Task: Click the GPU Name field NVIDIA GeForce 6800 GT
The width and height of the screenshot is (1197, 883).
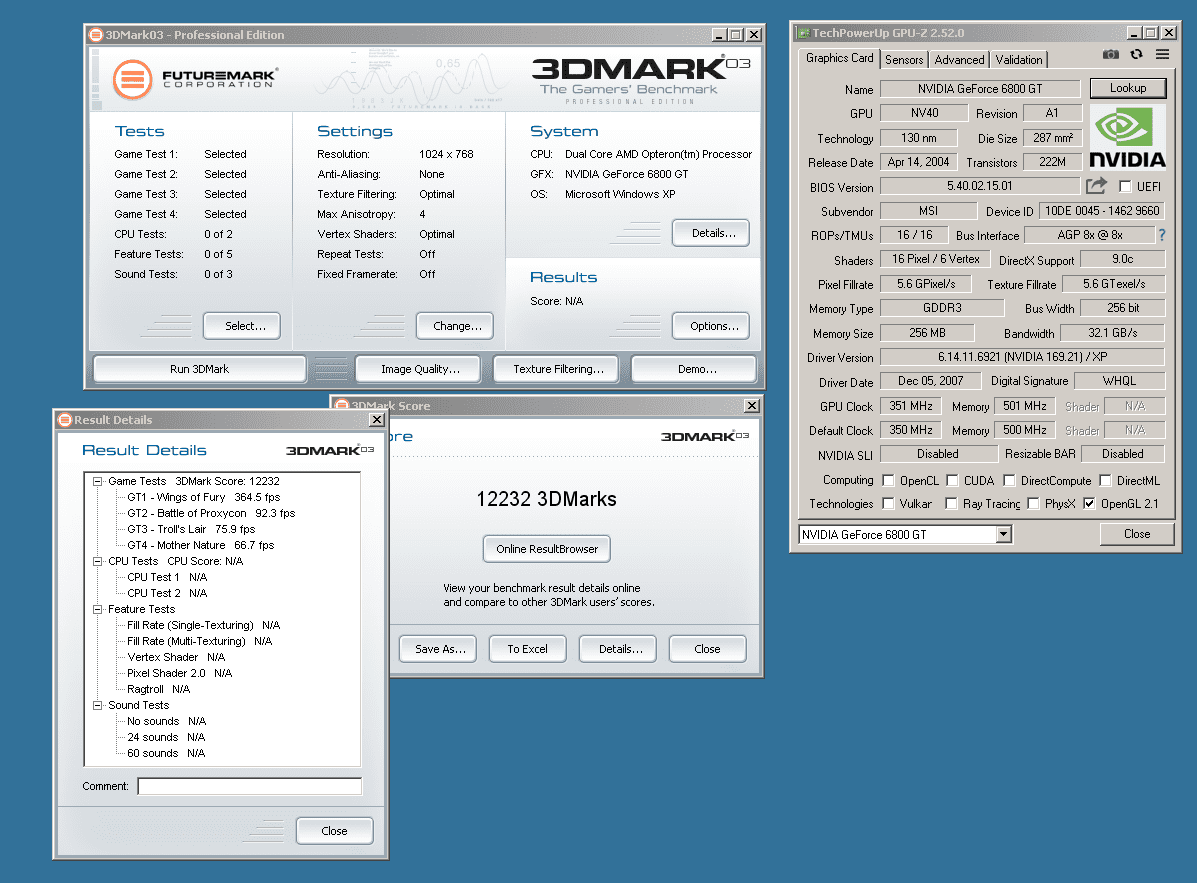Action: point(979,89)
